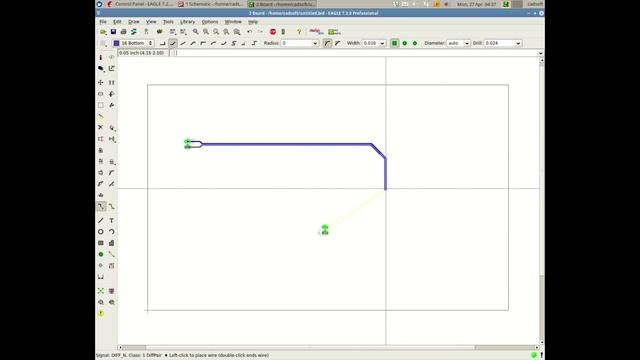Select the Arc tool
This screenshot has width=640, height=360.
(x=111, y=232)
